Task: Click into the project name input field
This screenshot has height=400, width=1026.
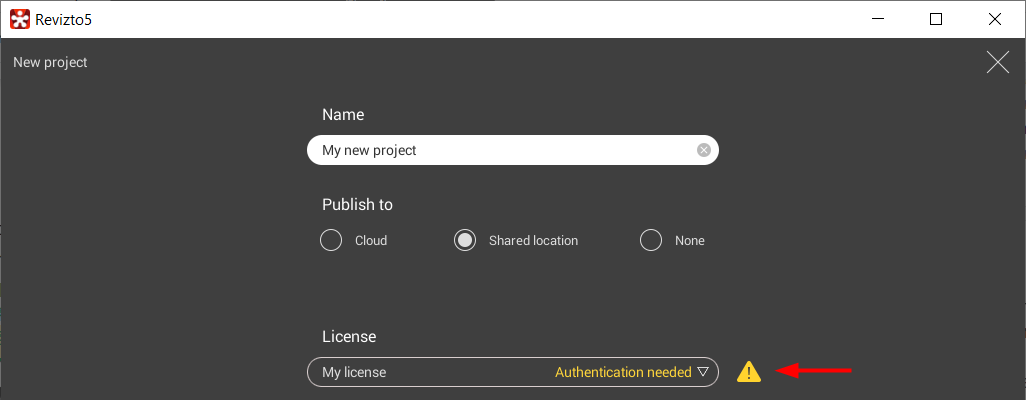Action: (500, 150)
